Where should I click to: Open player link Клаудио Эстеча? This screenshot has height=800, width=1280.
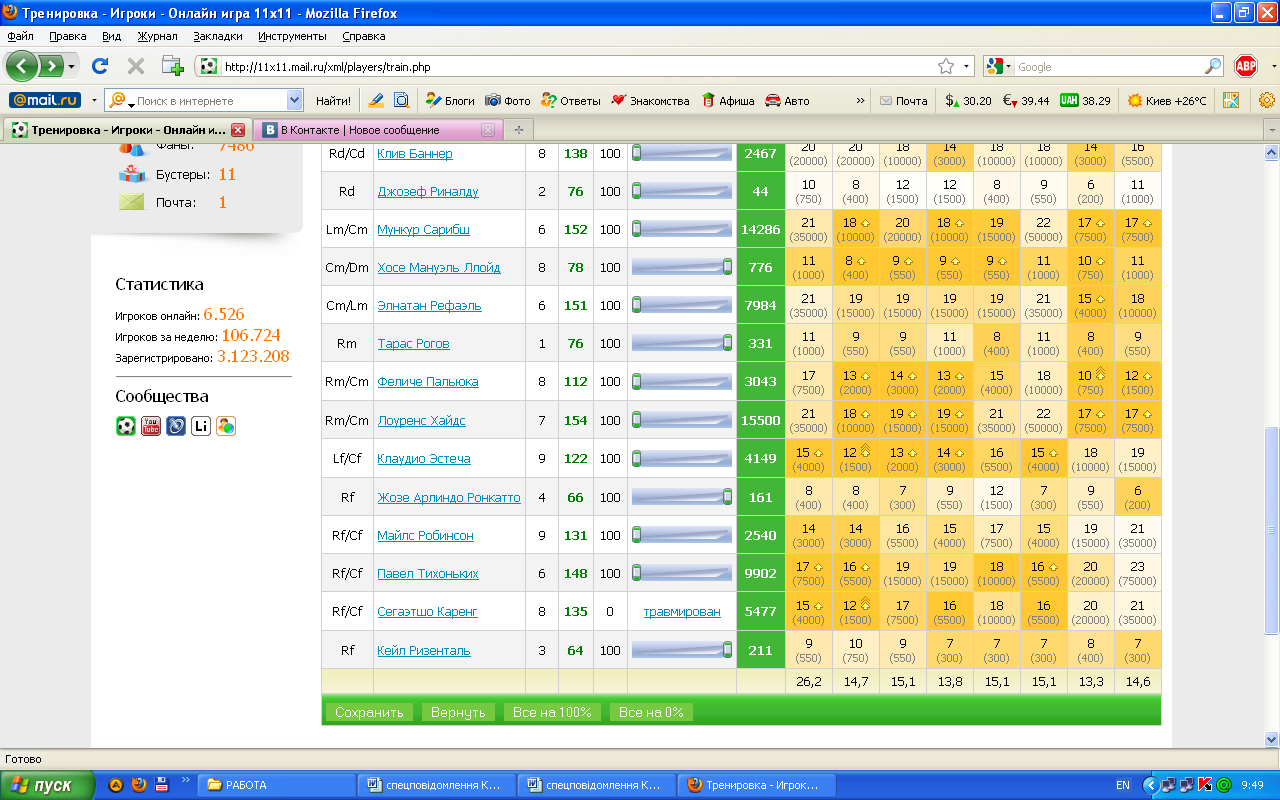click(423, 459)
